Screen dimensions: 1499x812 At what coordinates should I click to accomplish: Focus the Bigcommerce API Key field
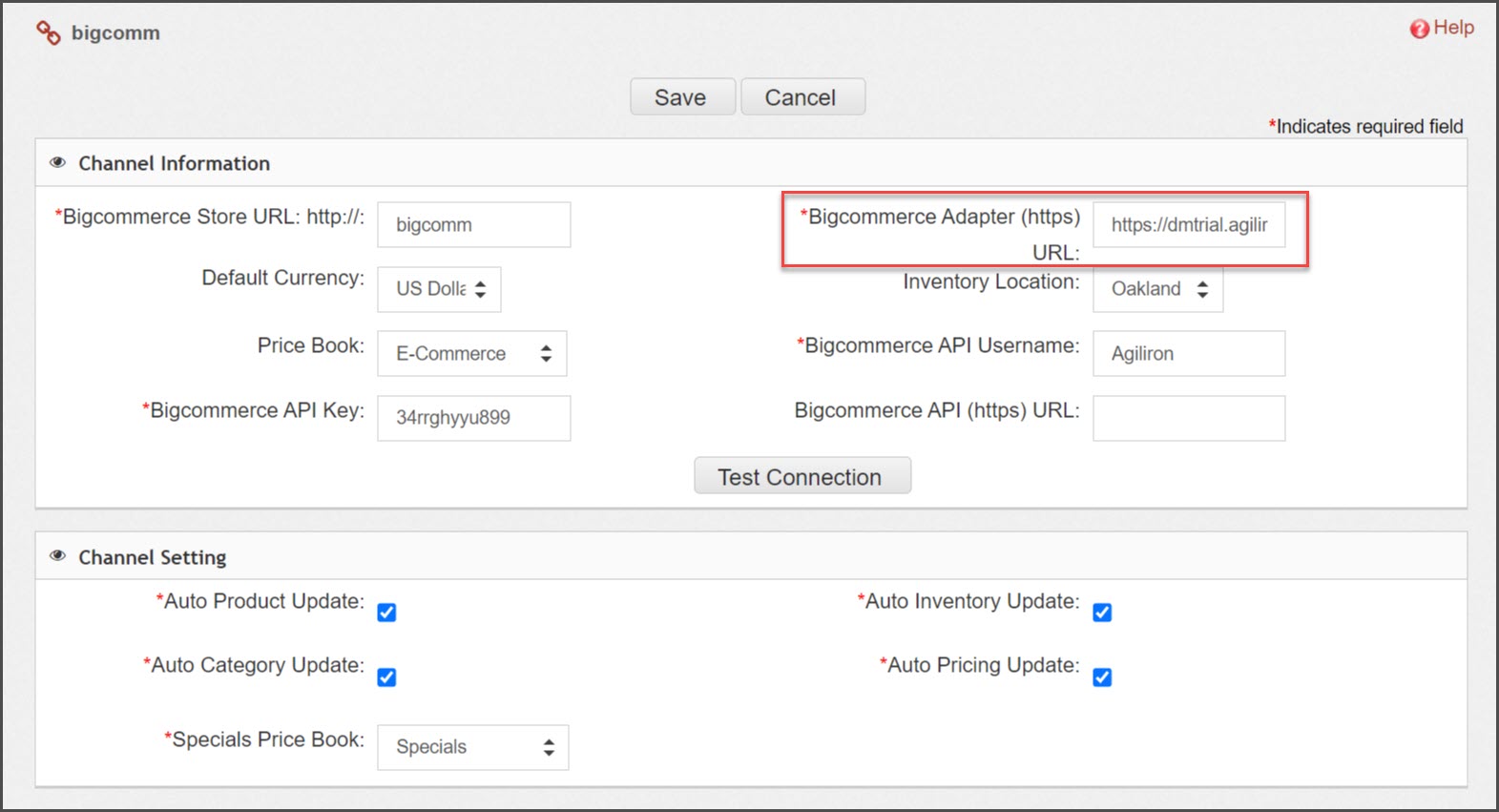coord(474,418)
